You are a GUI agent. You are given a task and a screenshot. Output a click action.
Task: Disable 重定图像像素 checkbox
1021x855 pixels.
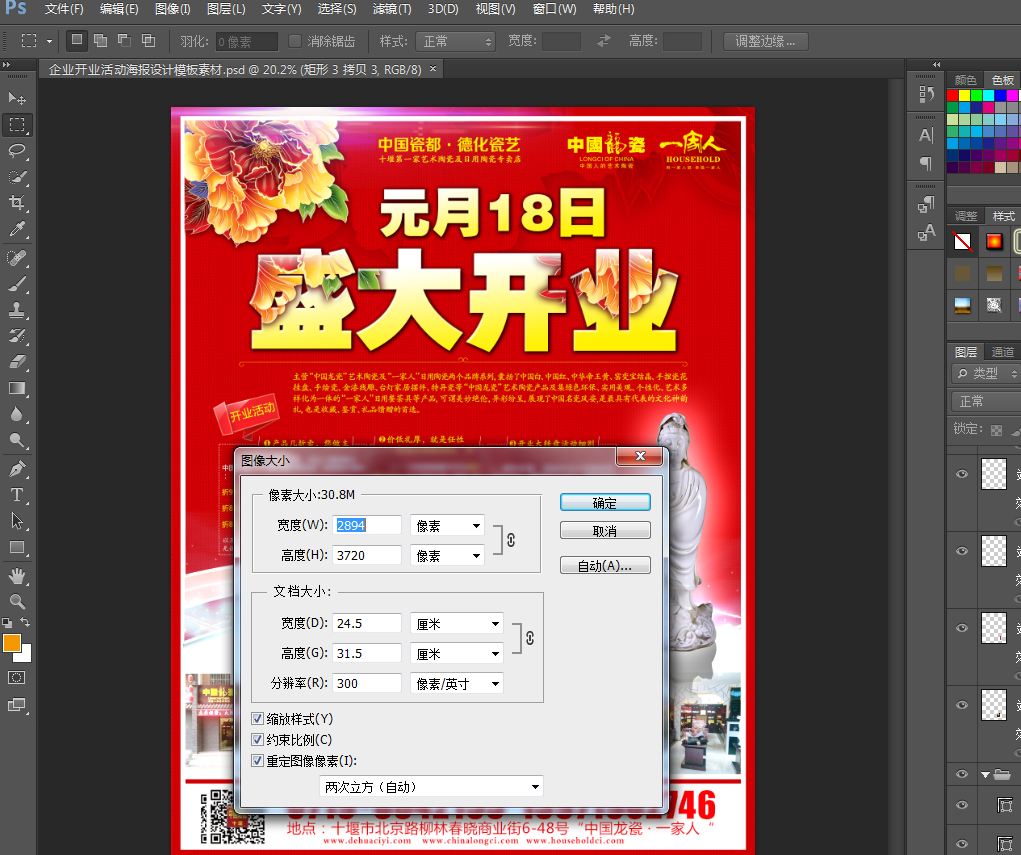coord(258,761)
